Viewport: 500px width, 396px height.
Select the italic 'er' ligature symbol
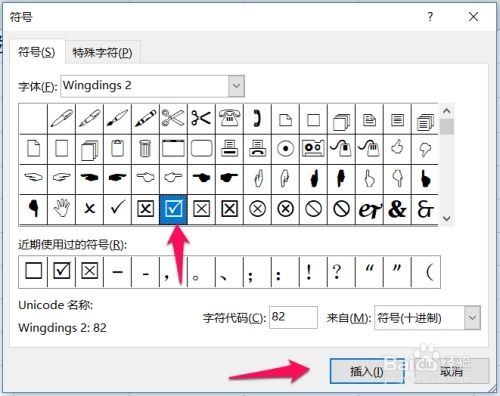[x=369, y=209]
